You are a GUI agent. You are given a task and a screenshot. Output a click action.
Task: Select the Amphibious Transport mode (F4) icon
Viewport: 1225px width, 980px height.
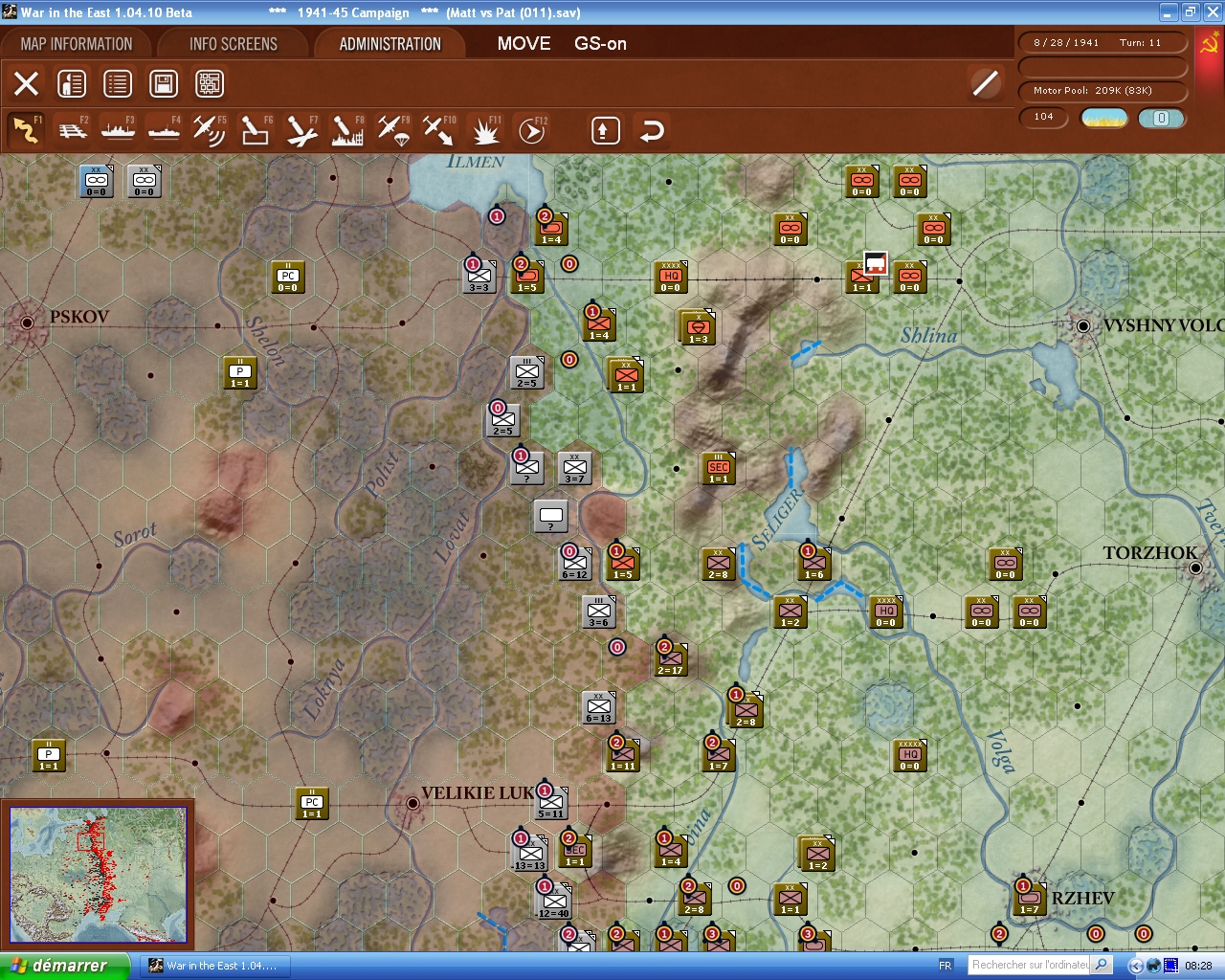pos(164,130)
